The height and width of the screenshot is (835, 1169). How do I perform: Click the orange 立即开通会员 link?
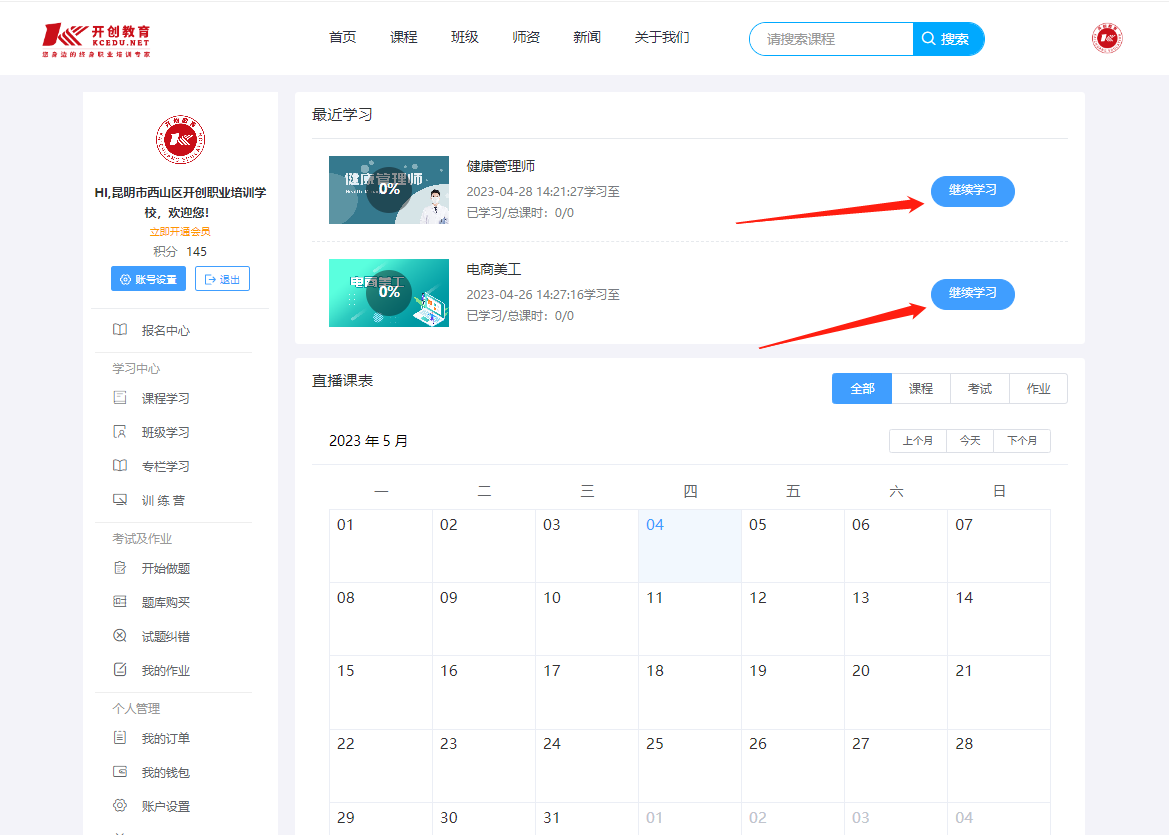[x=180, y=232]
